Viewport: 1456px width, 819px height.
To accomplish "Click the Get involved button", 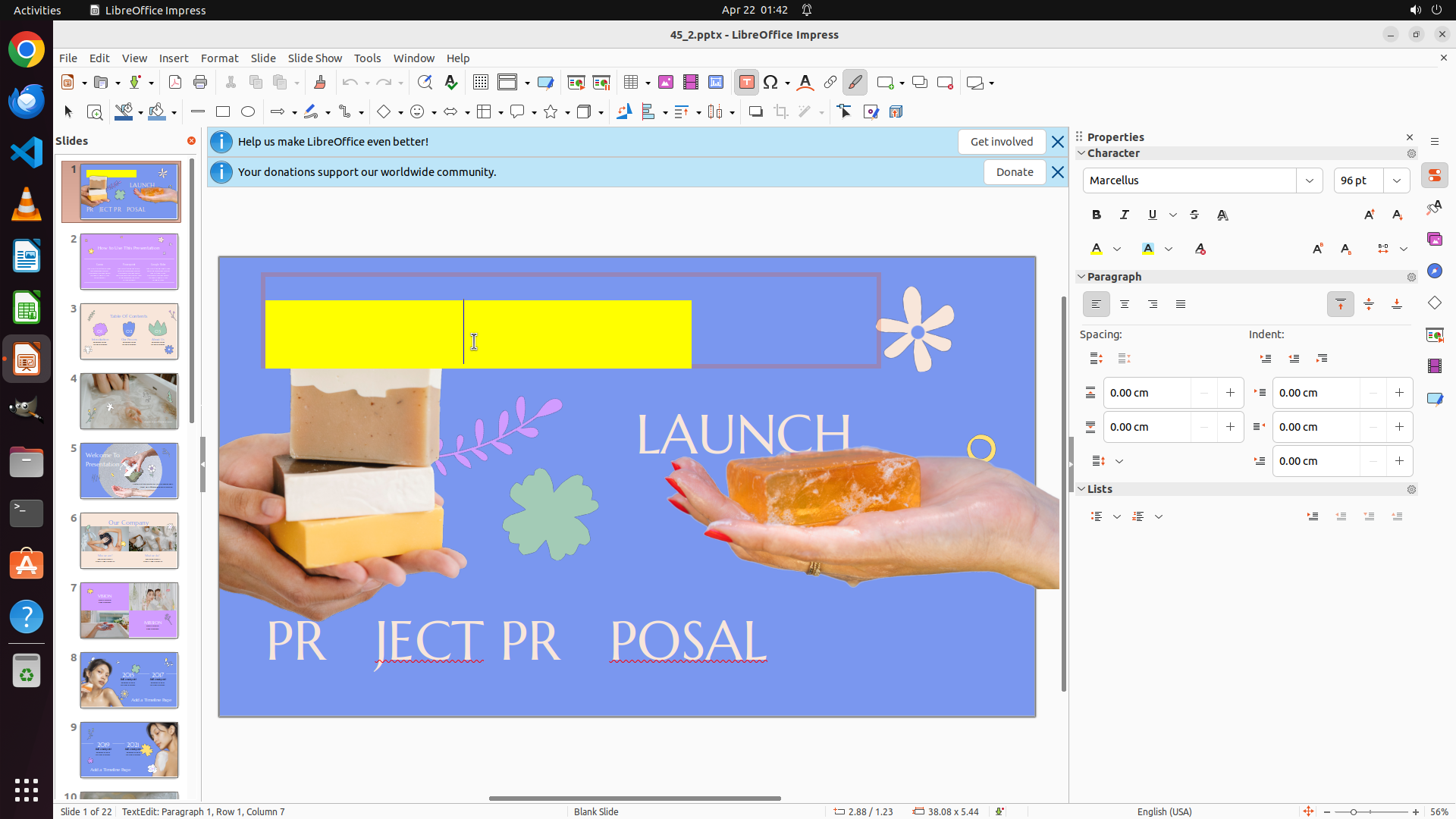I will (x=1001, y=142).
